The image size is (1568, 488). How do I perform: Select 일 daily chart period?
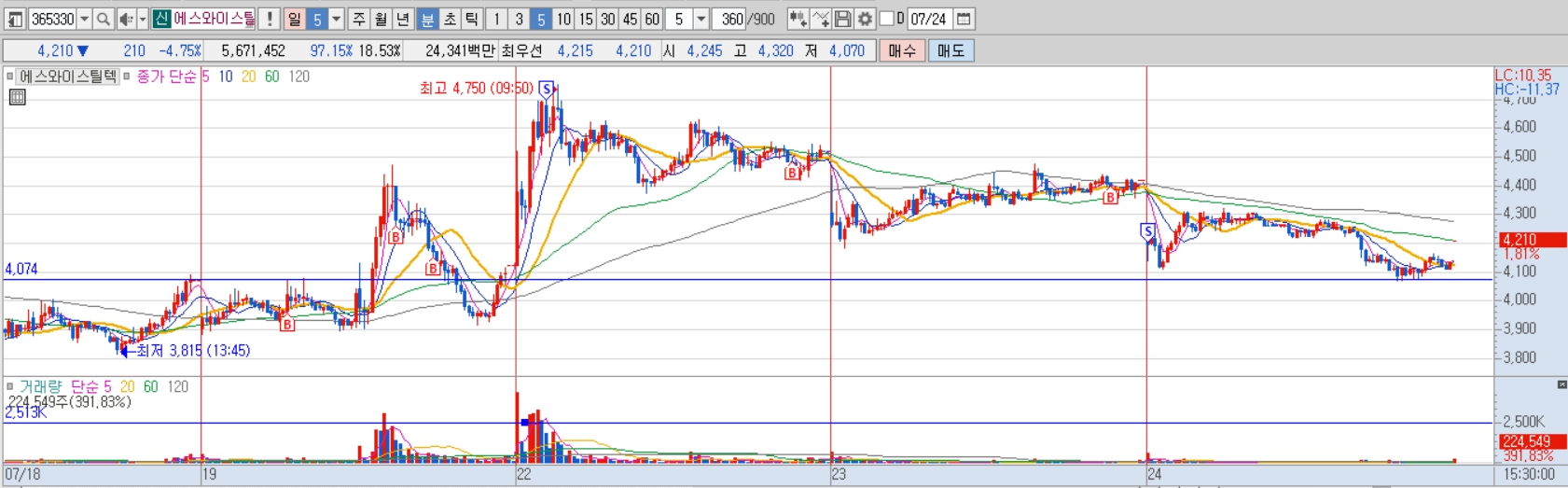[294, 19]
